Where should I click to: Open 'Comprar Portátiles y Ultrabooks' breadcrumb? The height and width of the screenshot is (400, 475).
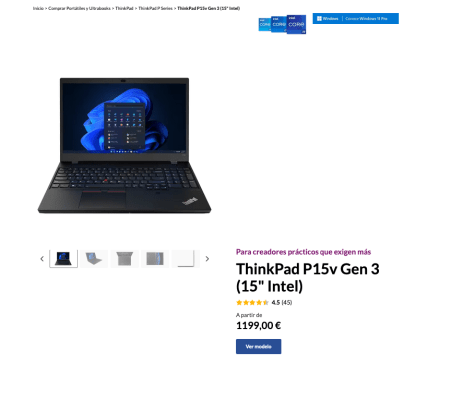(79, 8)
